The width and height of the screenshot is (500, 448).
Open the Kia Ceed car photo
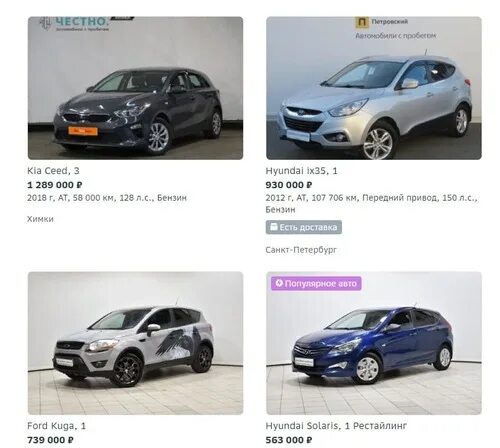tap(135, 88)
